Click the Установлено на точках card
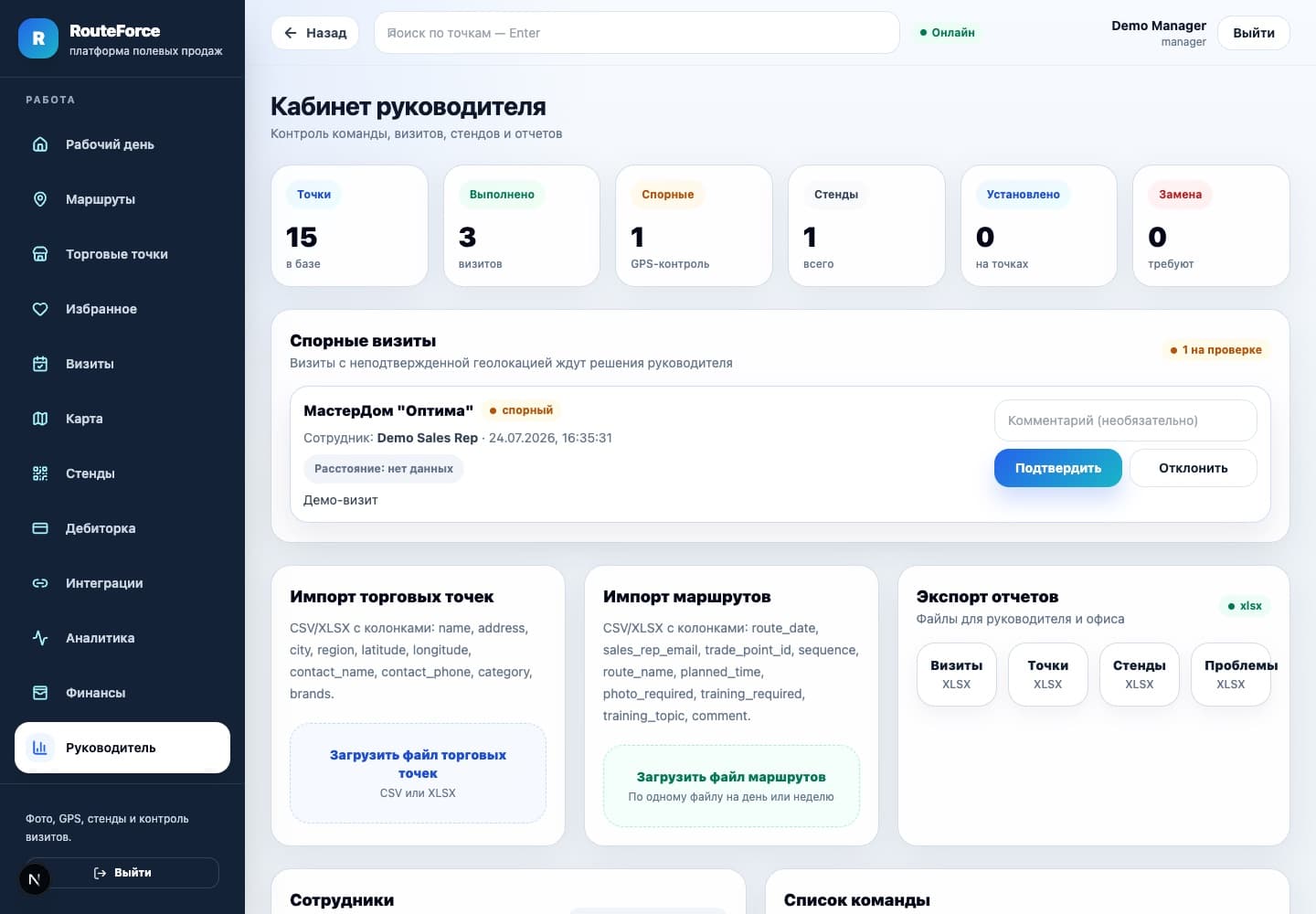Viewport: 1316px width, 914px height. [x=1039, y=226]
